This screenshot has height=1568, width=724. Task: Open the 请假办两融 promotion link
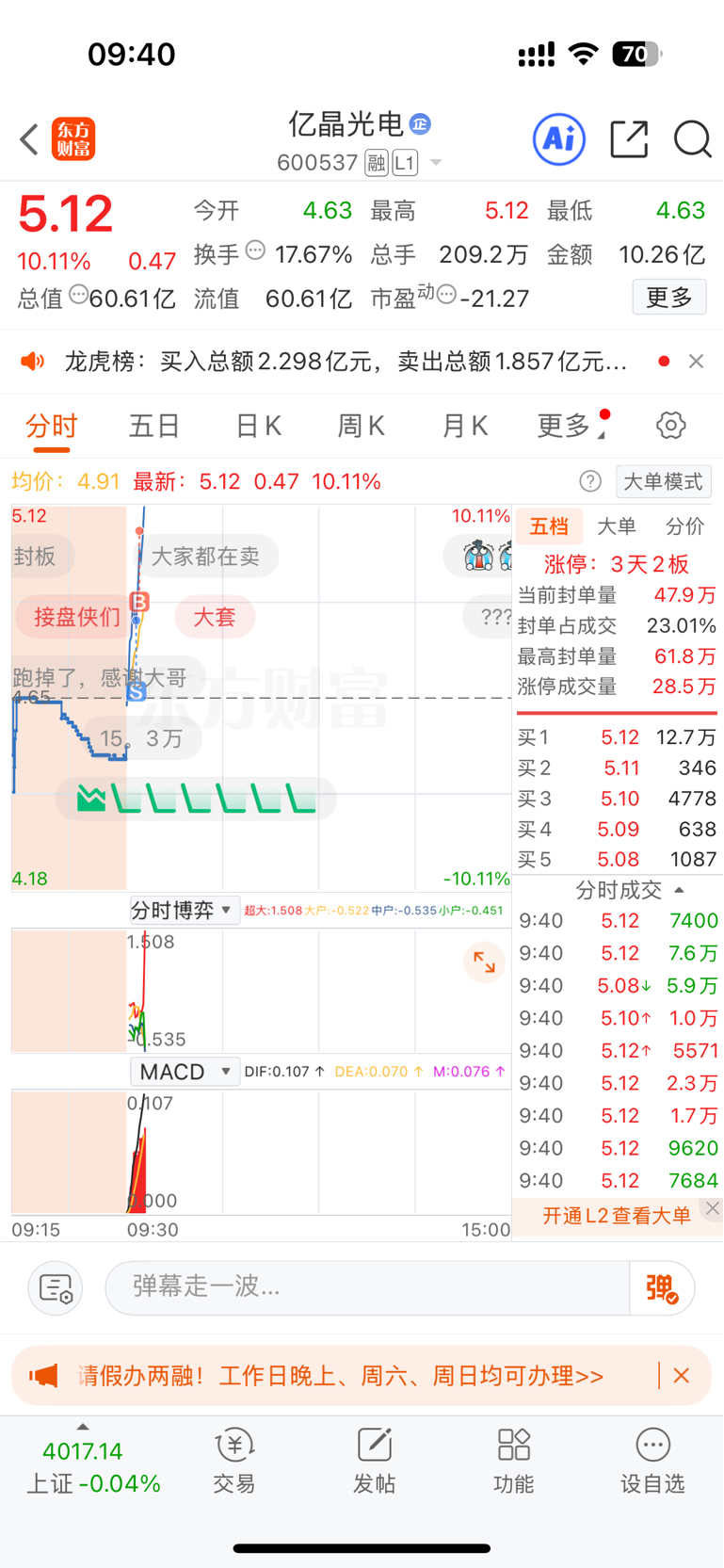coord(340,1376)
